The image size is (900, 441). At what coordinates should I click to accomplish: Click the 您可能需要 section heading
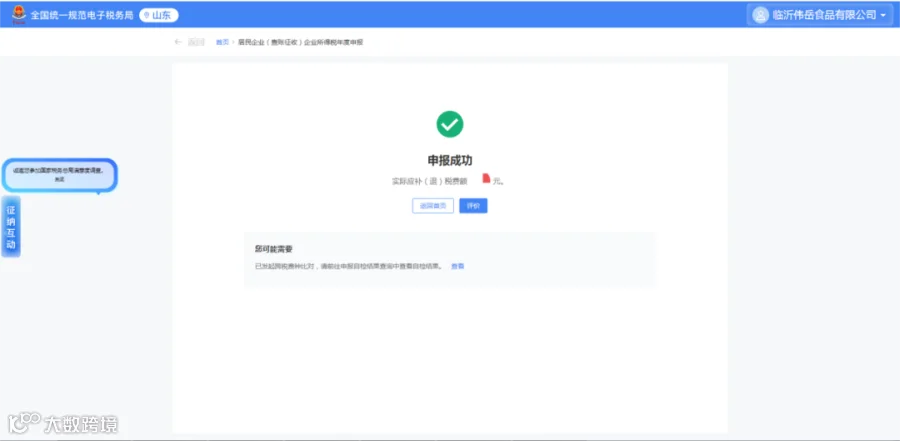(274, 249)
